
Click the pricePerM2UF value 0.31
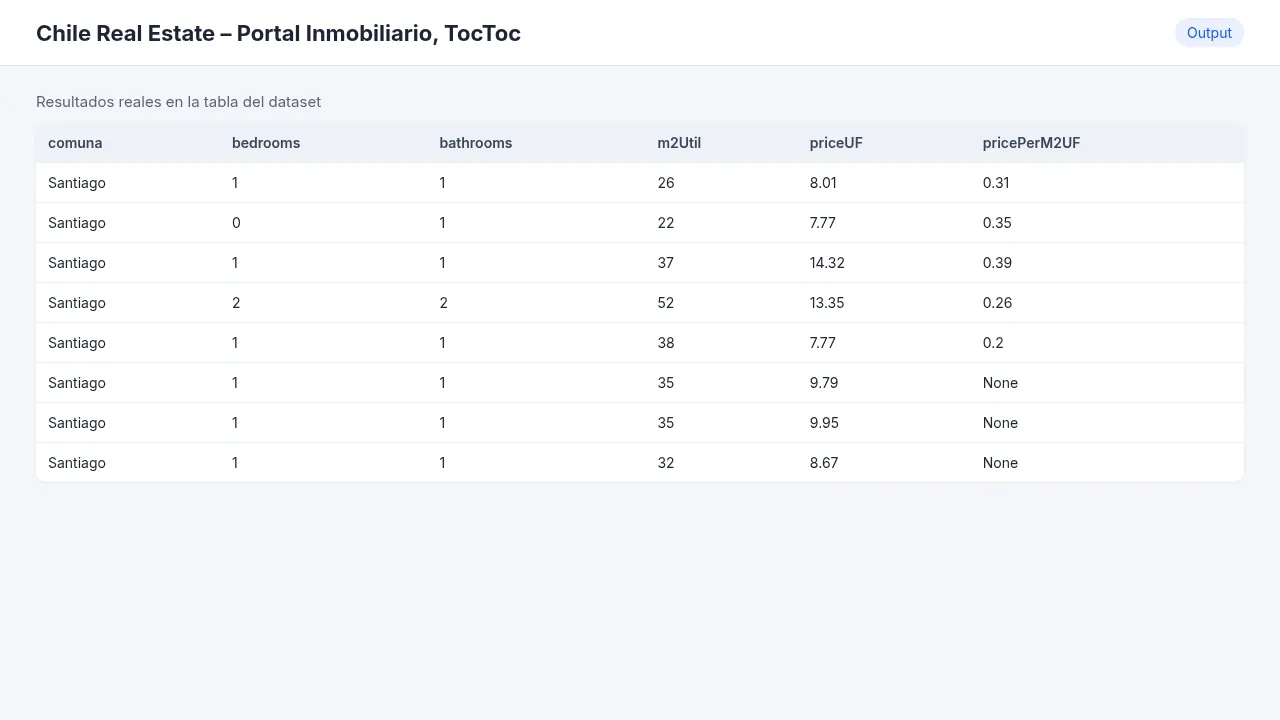[x=996, y=183]
